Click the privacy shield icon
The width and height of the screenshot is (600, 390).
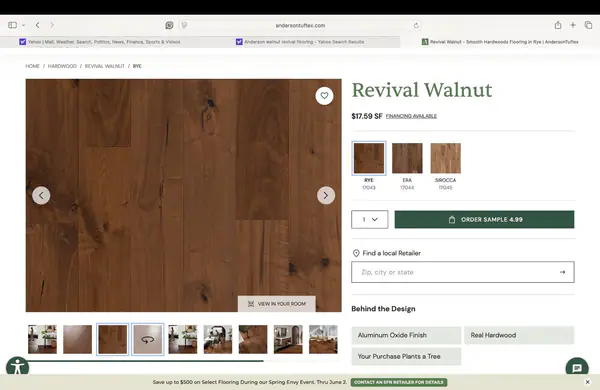[x=184, y=25]
